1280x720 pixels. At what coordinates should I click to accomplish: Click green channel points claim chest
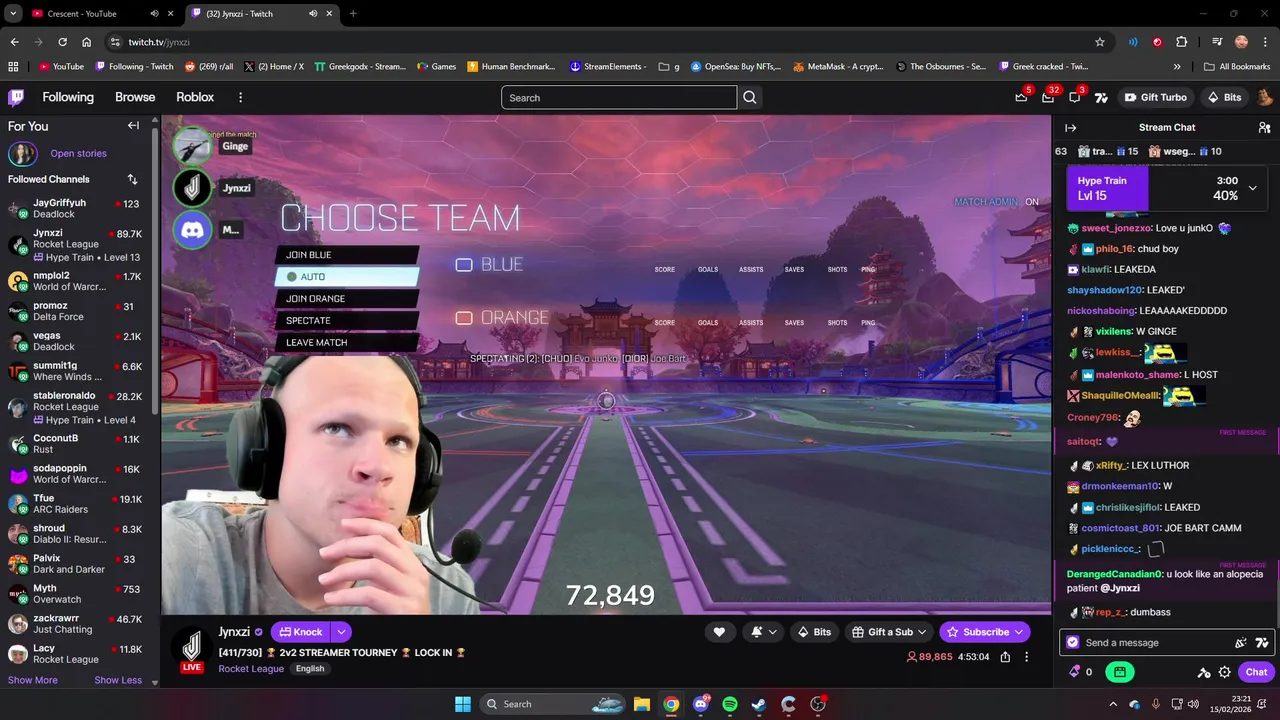click(1120, 672)
